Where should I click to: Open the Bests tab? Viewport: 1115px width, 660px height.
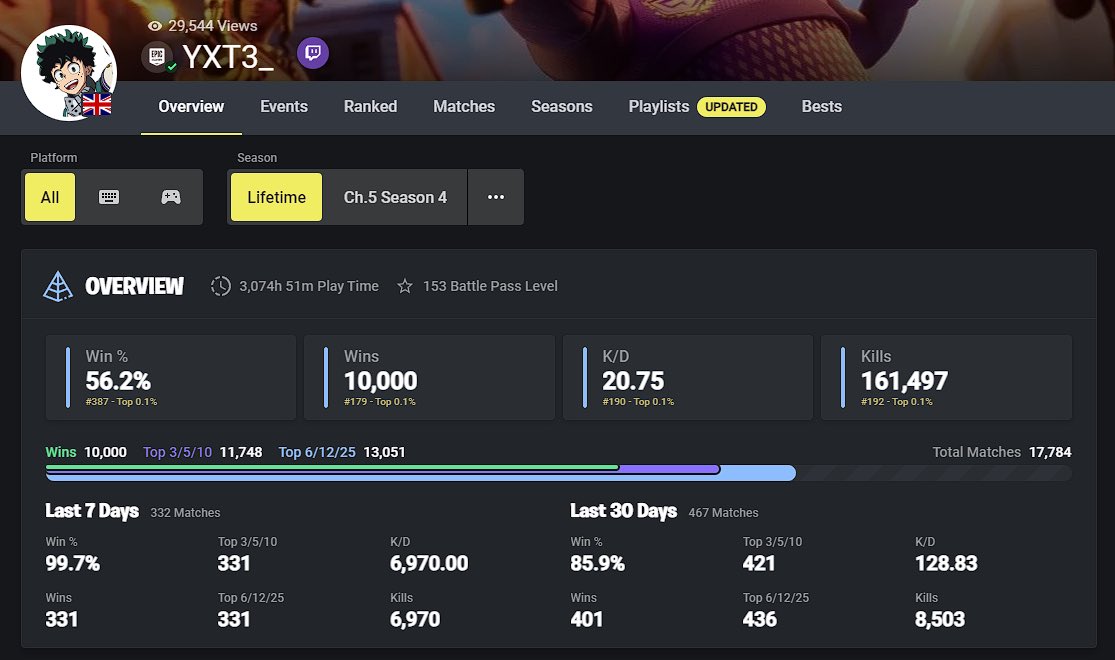pyautogui.click(x=822, y=107)
